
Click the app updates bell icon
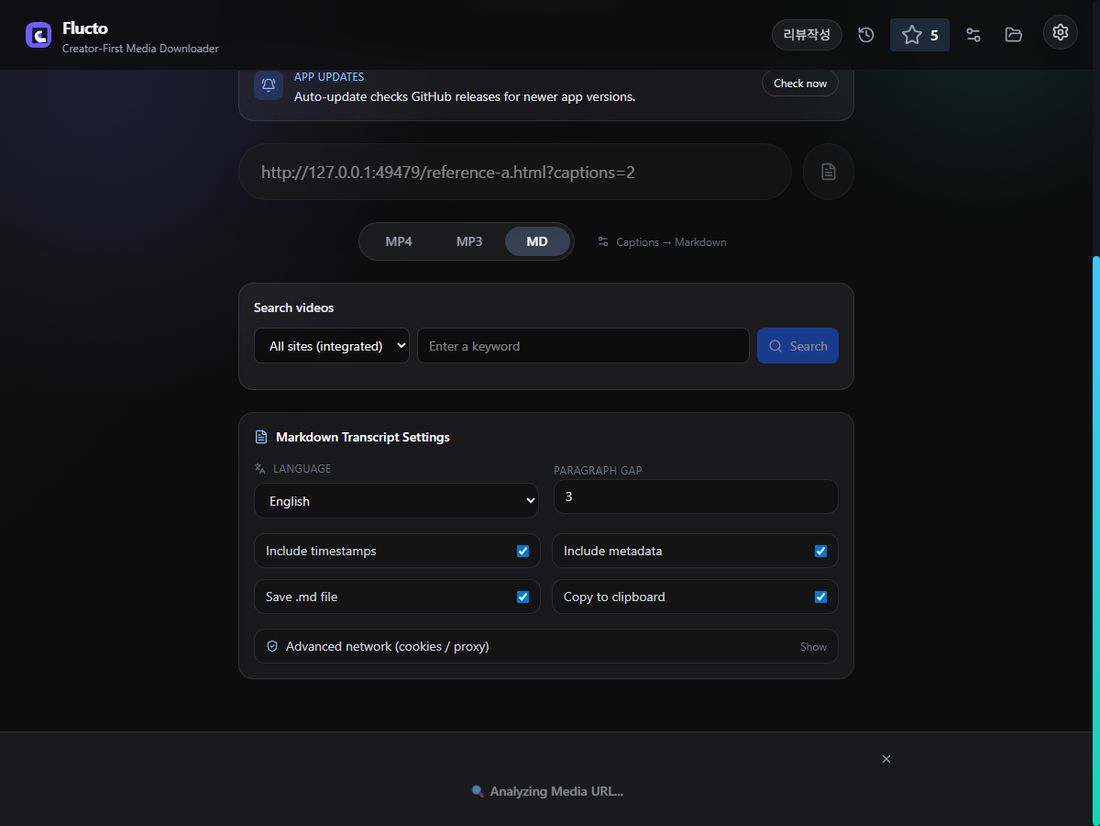(x=269, y=86)
